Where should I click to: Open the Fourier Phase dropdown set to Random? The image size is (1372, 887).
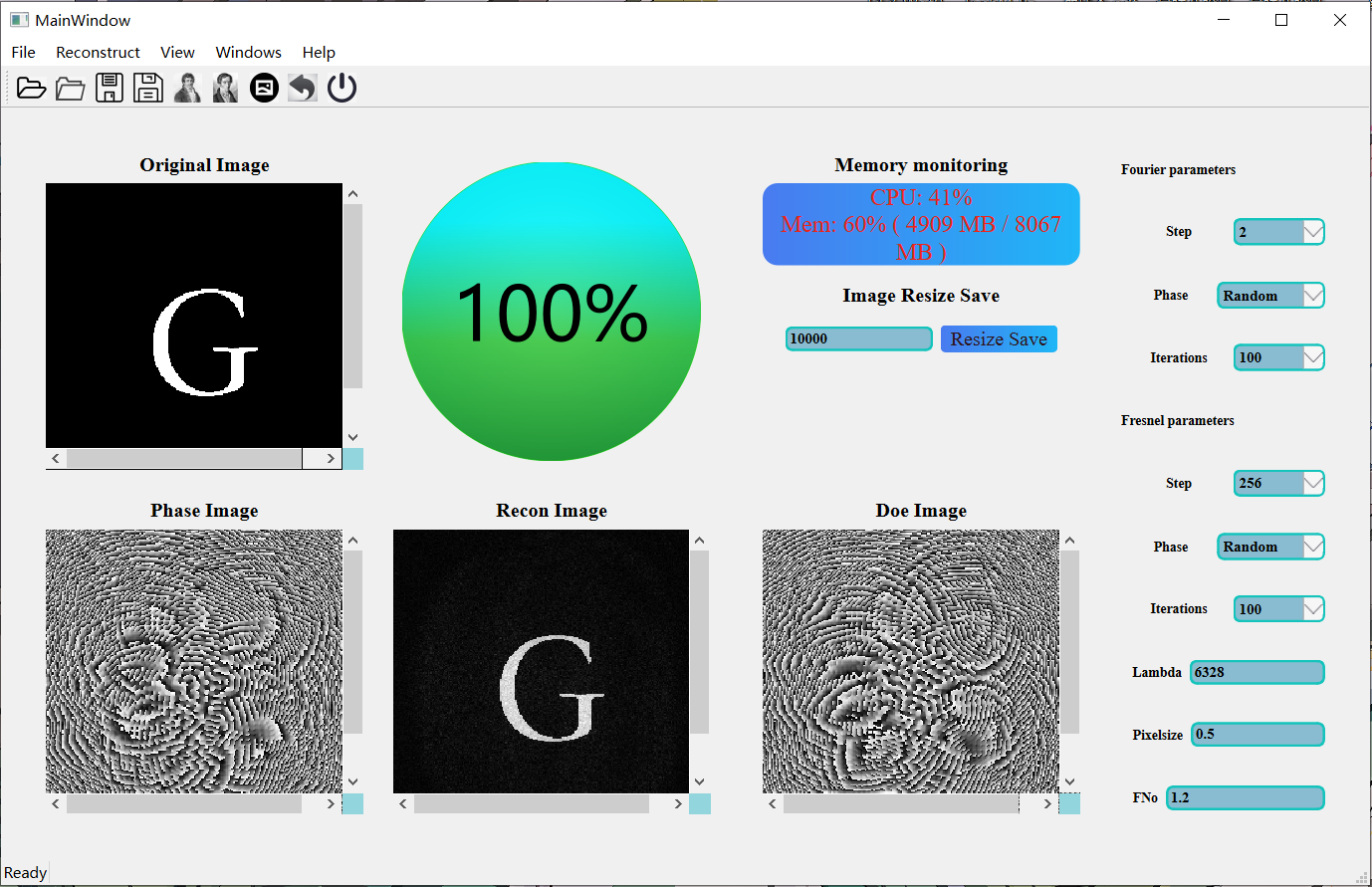1270,296
